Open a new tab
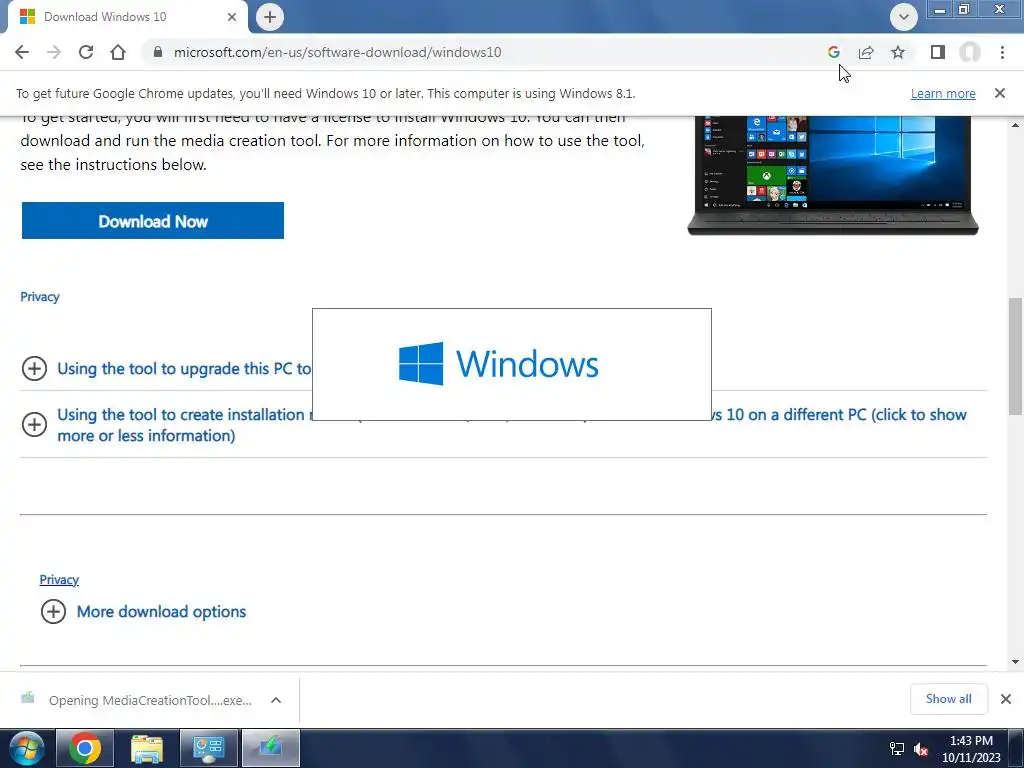This screenshot has height=768, width=1024. point(270,17)
